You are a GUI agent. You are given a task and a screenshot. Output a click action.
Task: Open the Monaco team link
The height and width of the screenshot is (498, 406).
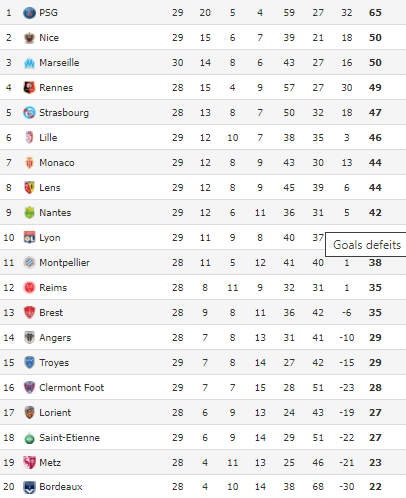pyautogui.click(x=57, y=163)
